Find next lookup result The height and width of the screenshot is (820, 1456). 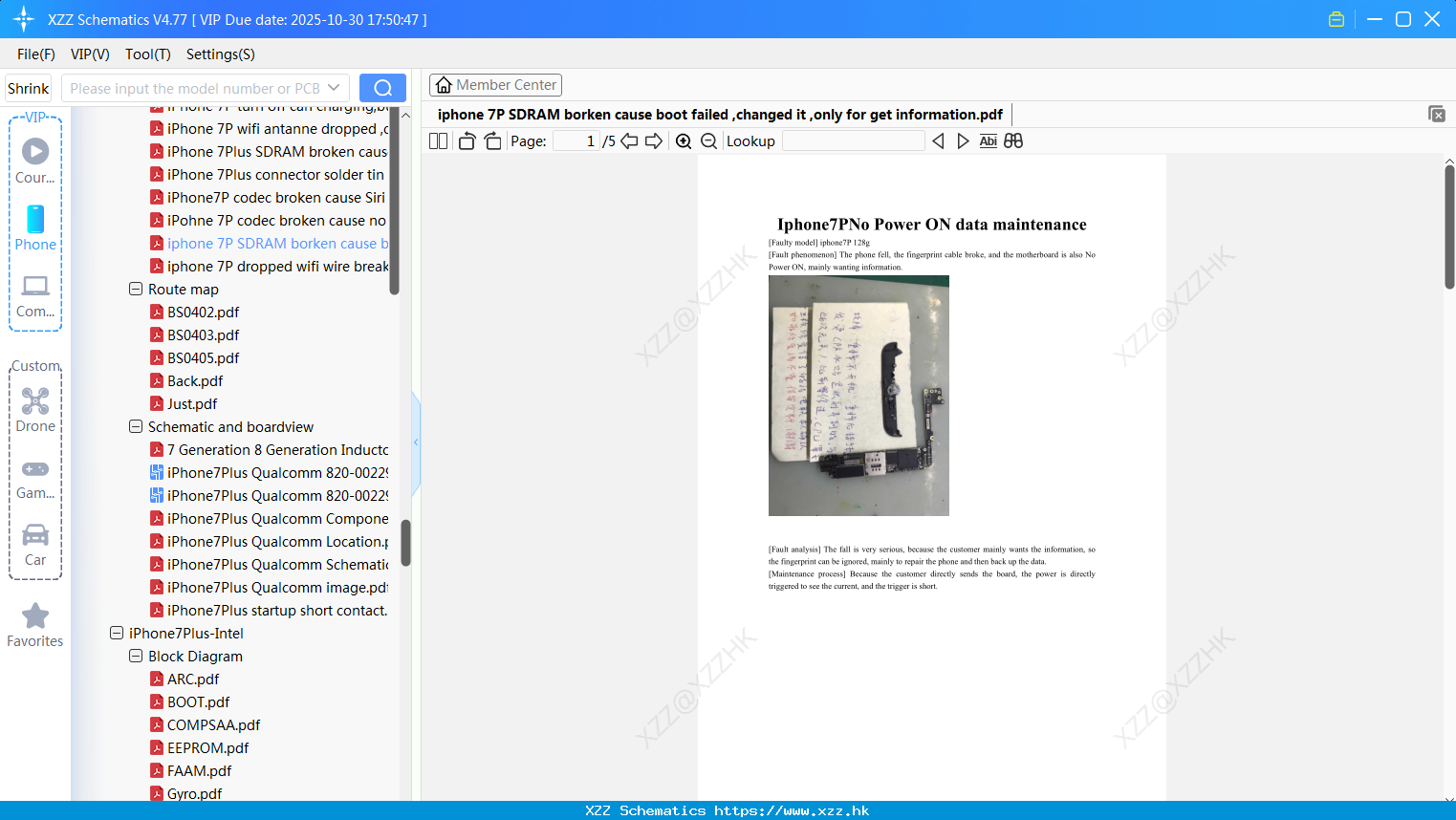(x=963, y=140)
